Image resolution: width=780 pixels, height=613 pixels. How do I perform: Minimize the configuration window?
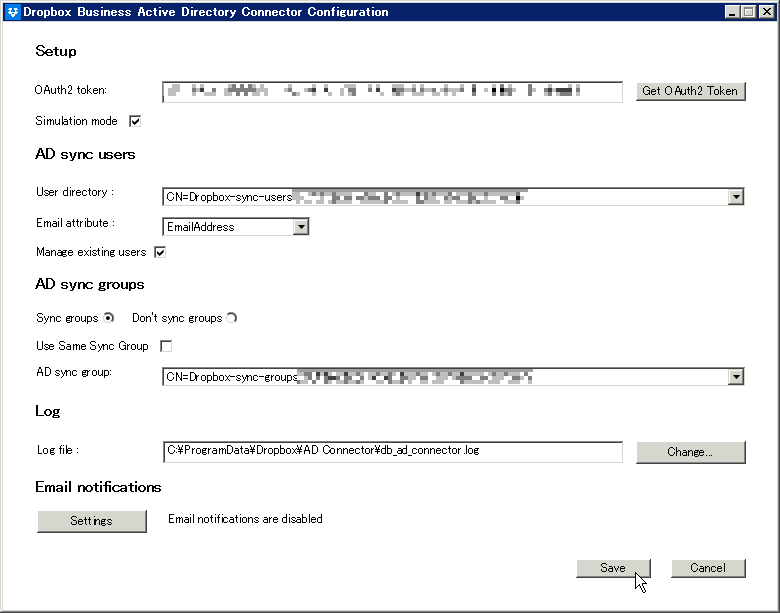click(x=731, y=12)
